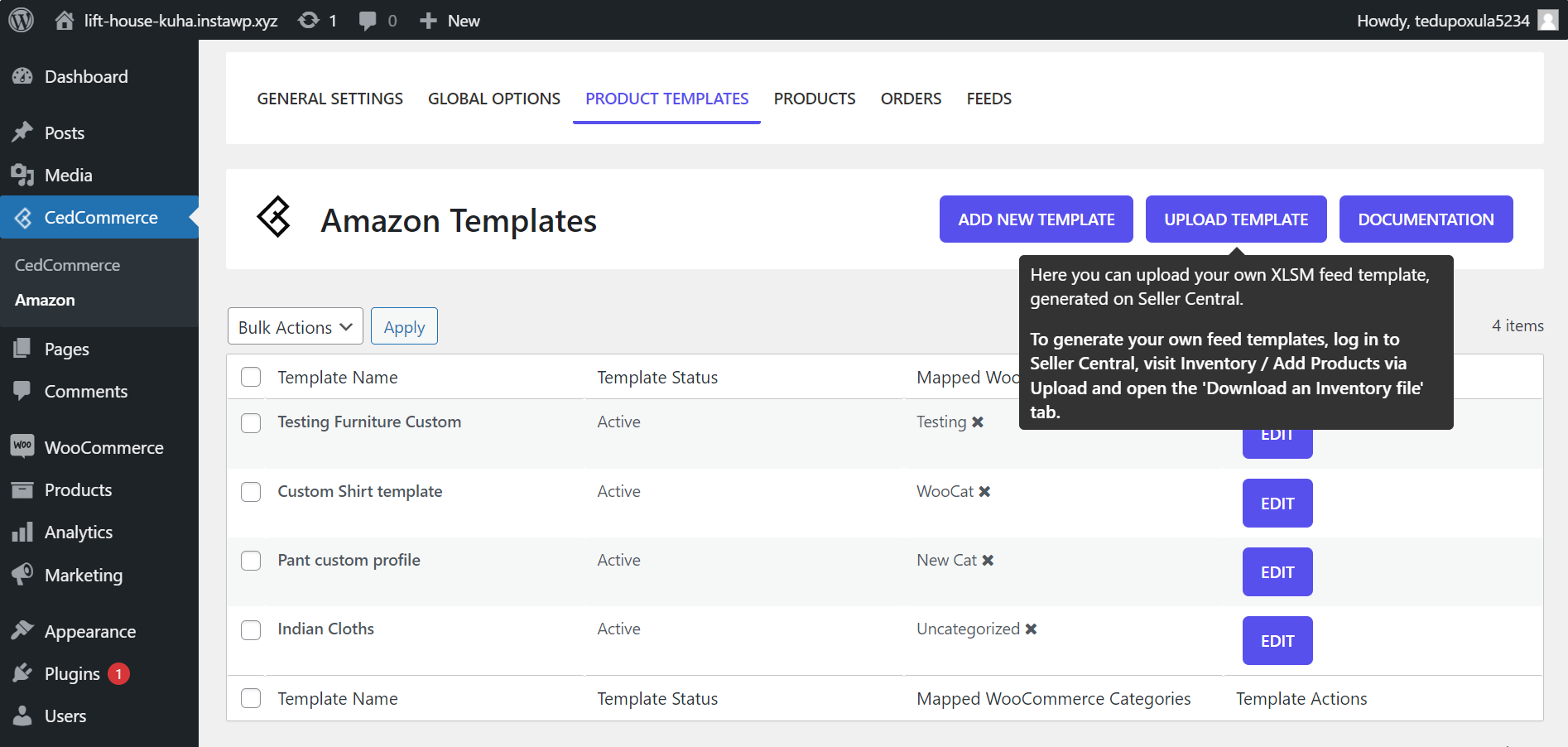This screenshot has height=747, width=1568.
Task: Click the Users person icon
Action: tap(22, 716)
